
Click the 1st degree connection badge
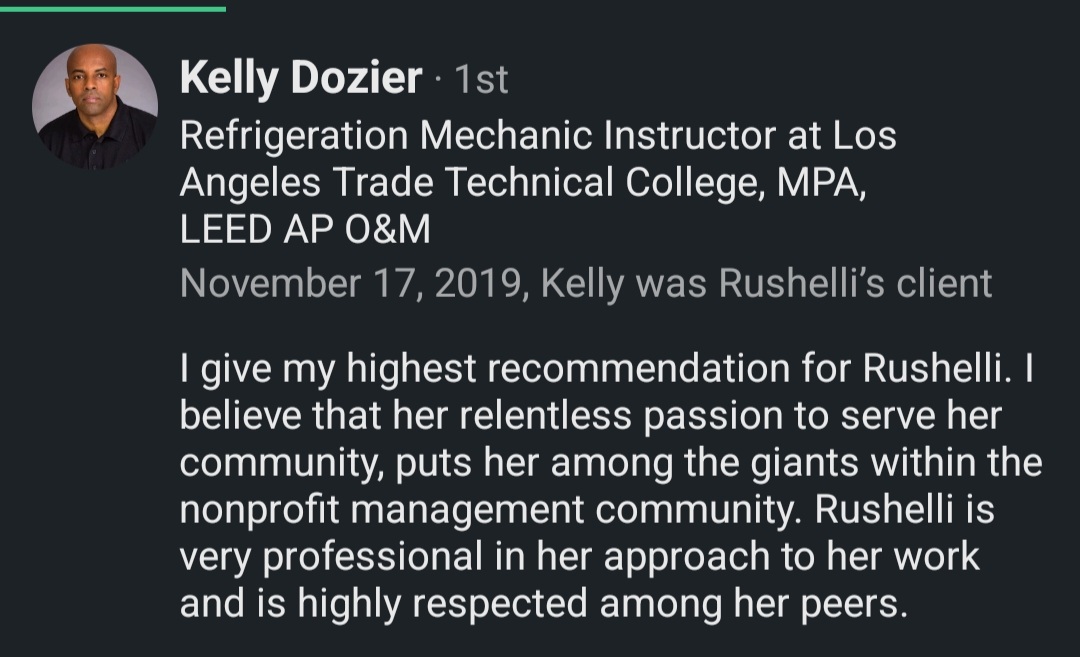tap(481, 79)
